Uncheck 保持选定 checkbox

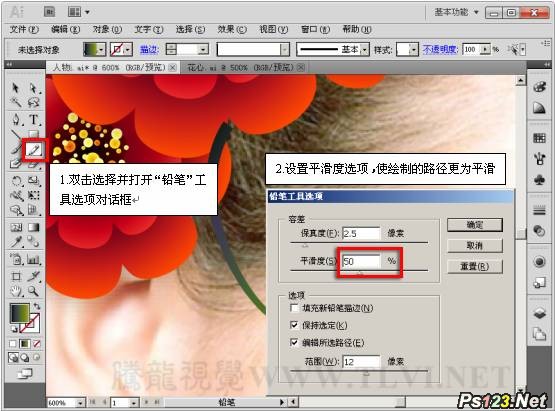tap(294, 325)
